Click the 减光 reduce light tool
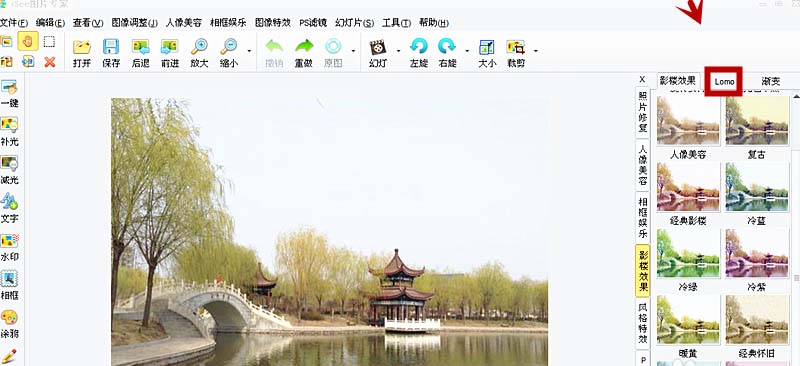Image resolution: width=800 pixels, height=366 pixels. (9, 170)
